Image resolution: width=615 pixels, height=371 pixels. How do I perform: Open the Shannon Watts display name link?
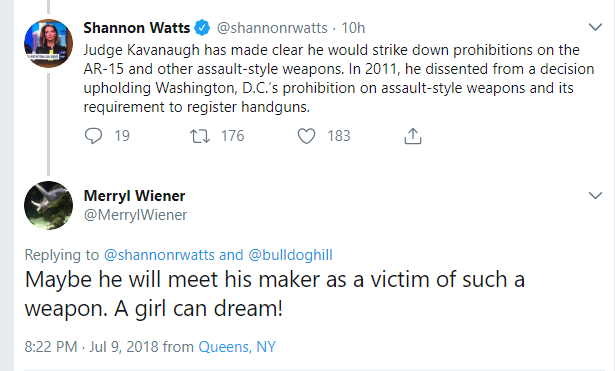point(136,28)
